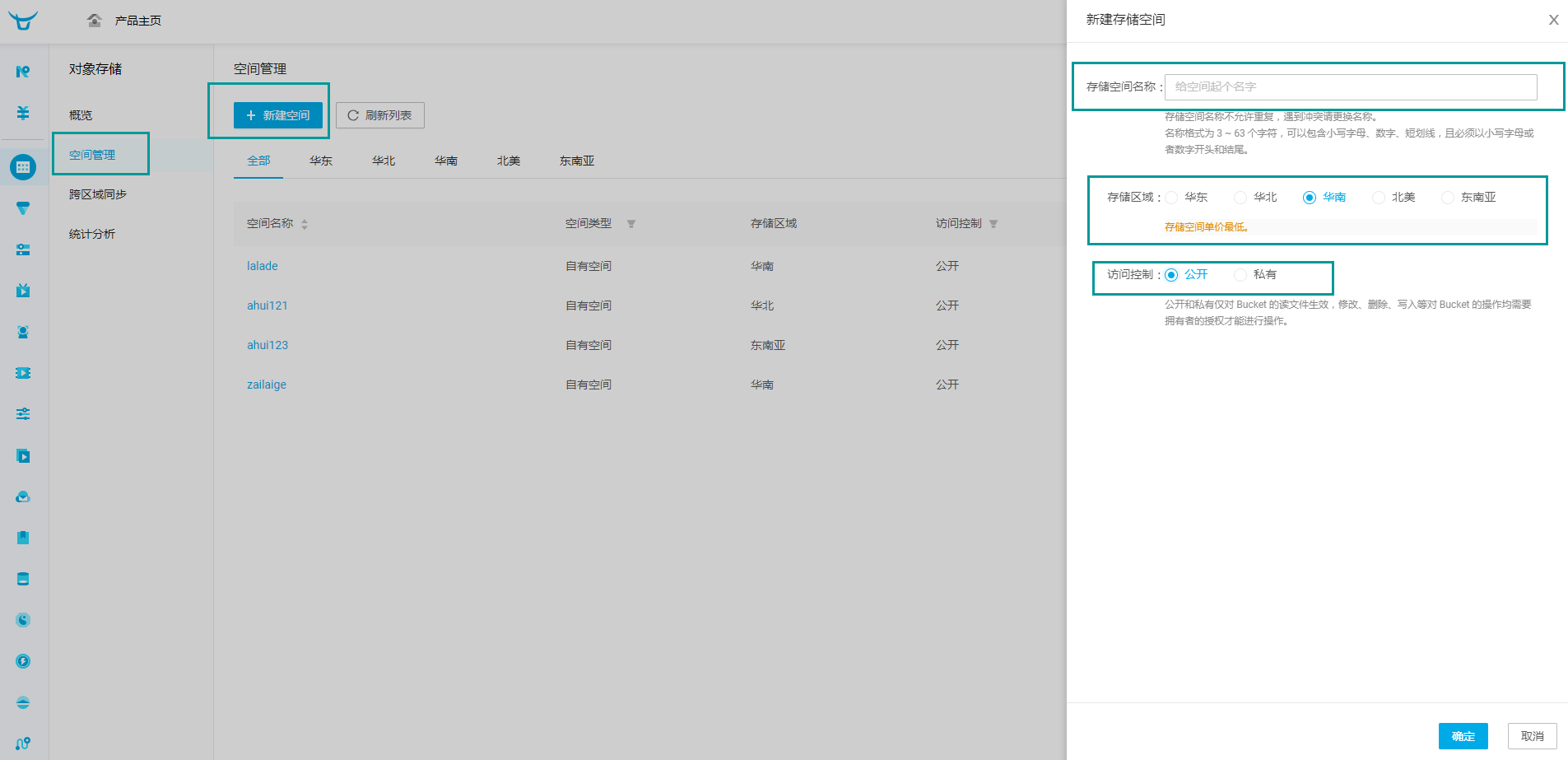This screenshot has width=1568, height=760.
Task: Open the 访问控制 column filter
Action: (x=993, y=224)
